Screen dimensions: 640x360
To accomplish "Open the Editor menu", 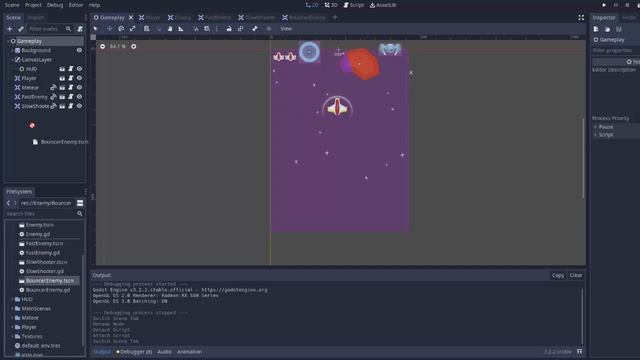I will click(x=76, y=5).
